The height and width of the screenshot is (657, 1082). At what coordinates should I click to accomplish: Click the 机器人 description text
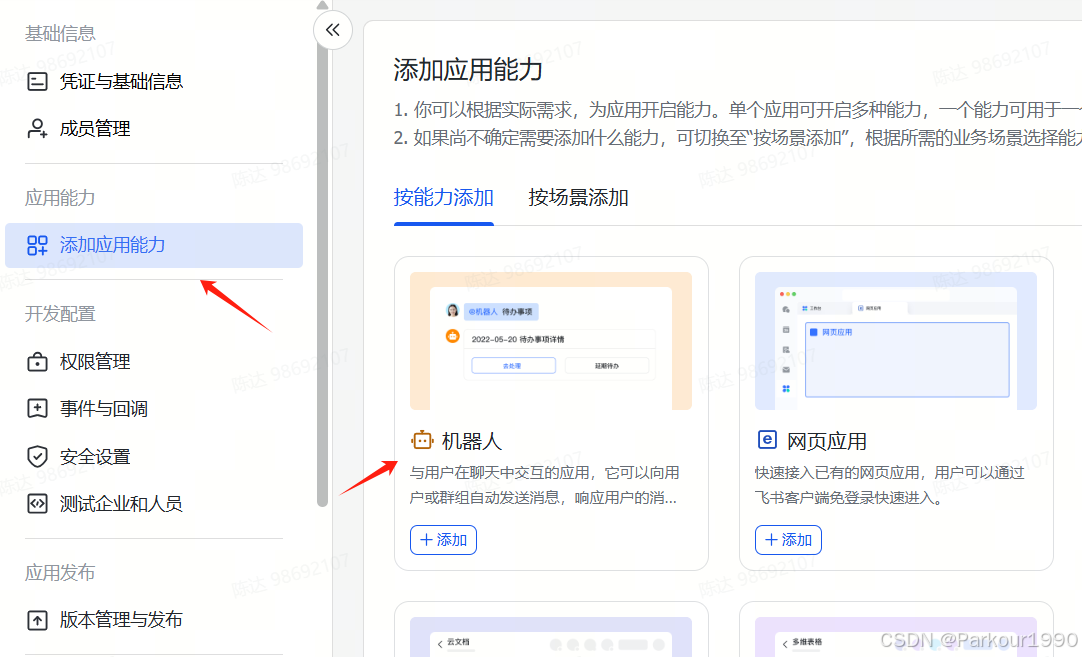tap(544, 485)
